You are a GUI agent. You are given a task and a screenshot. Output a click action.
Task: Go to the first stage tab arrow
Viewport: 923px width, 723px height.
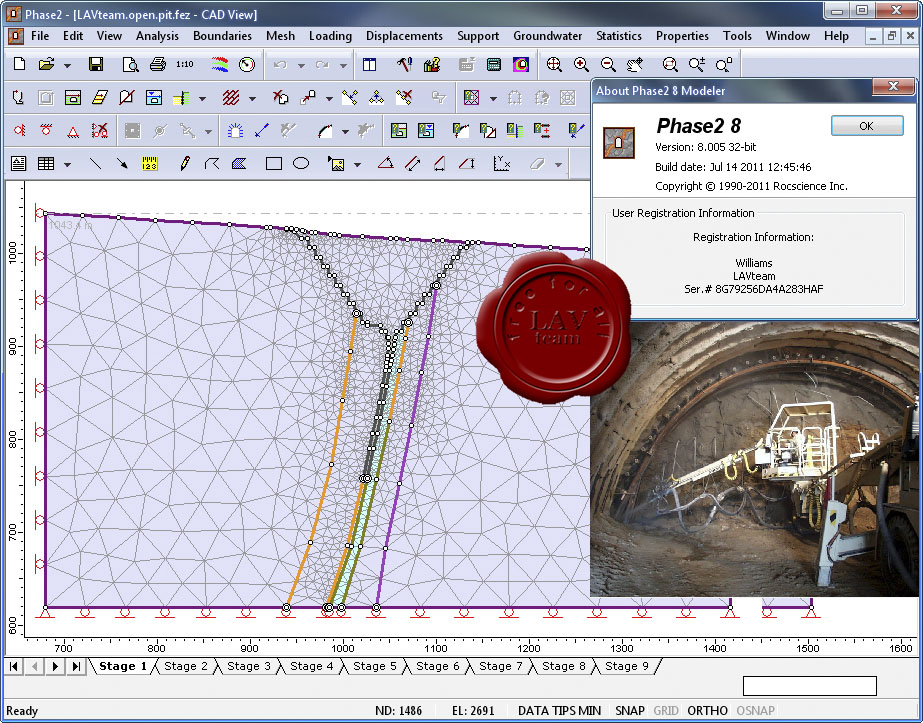coord(14,666)
